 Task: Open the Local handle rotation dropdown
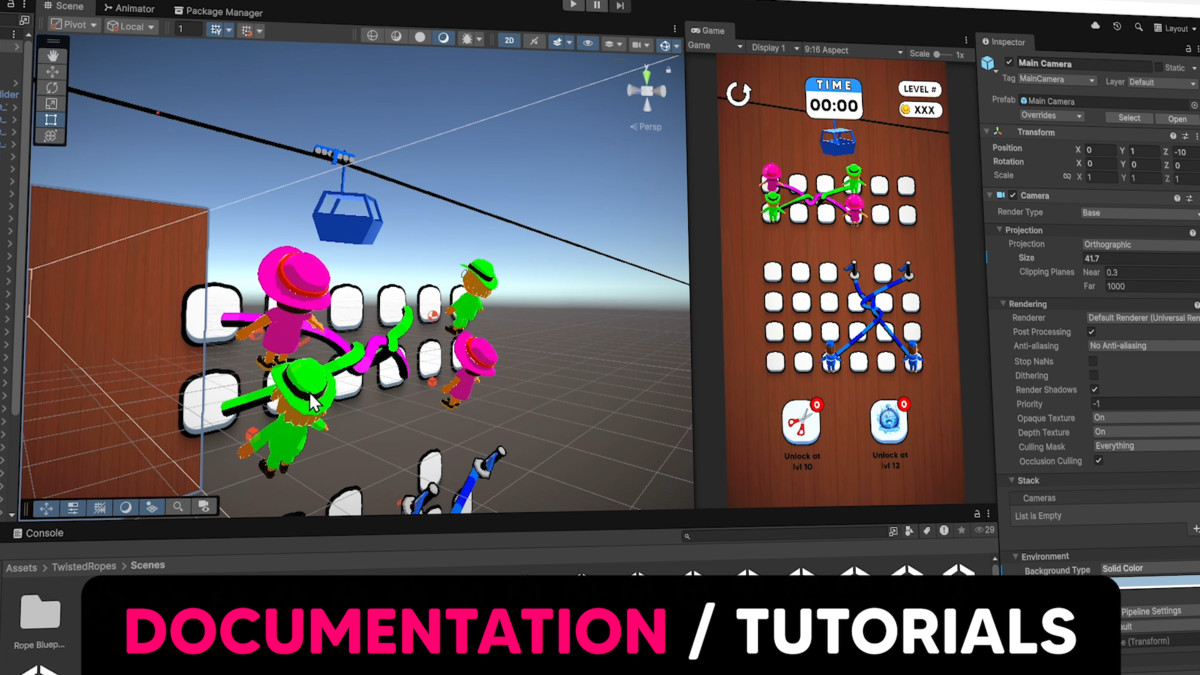[131, 27]
